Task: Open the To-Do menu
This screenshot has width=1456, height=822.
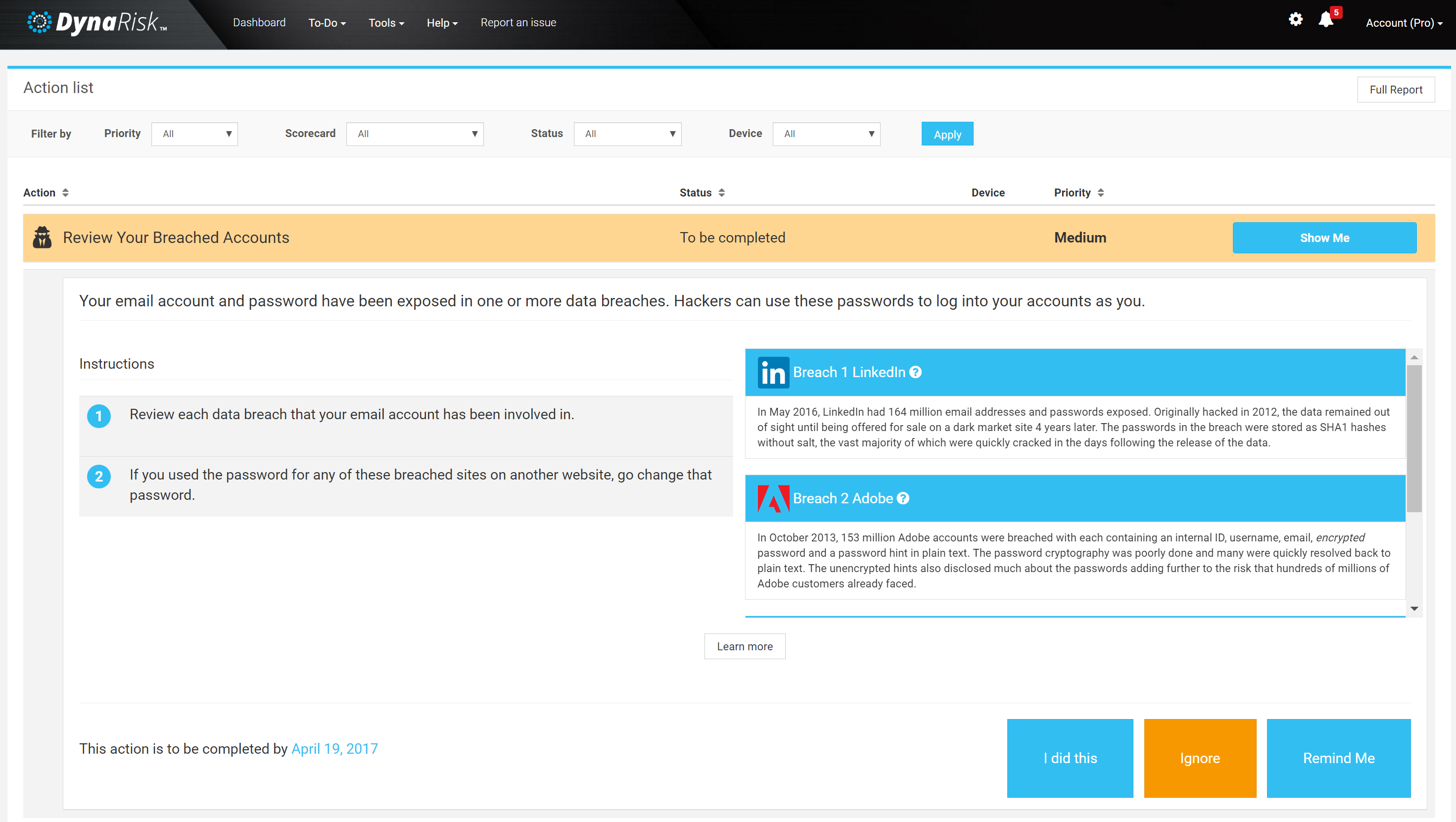Action: tap(327, 23)
